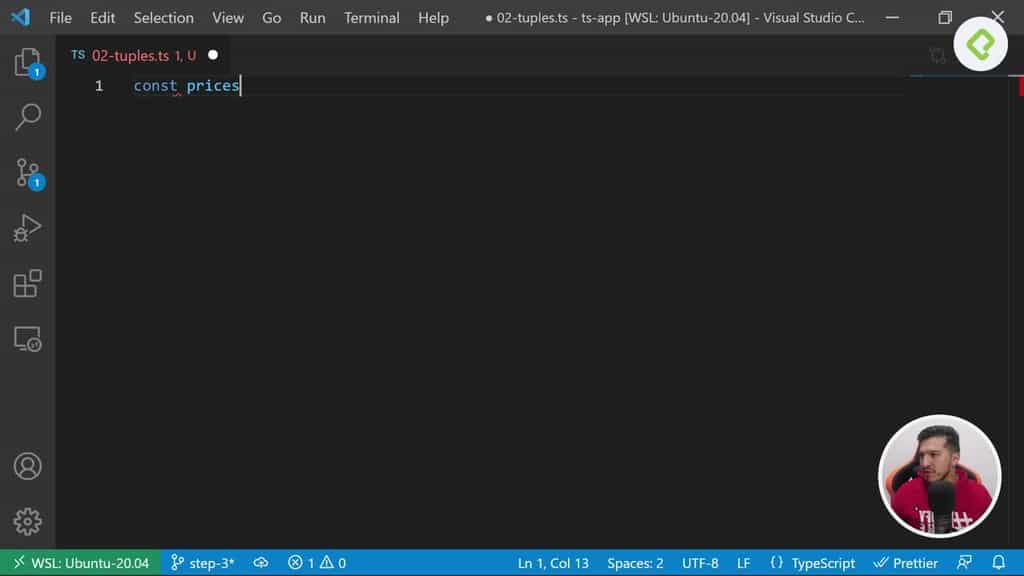Click Ln 1, Col 13 to go to line
This screenshot has height=576, width=1024.
point(551,562)
